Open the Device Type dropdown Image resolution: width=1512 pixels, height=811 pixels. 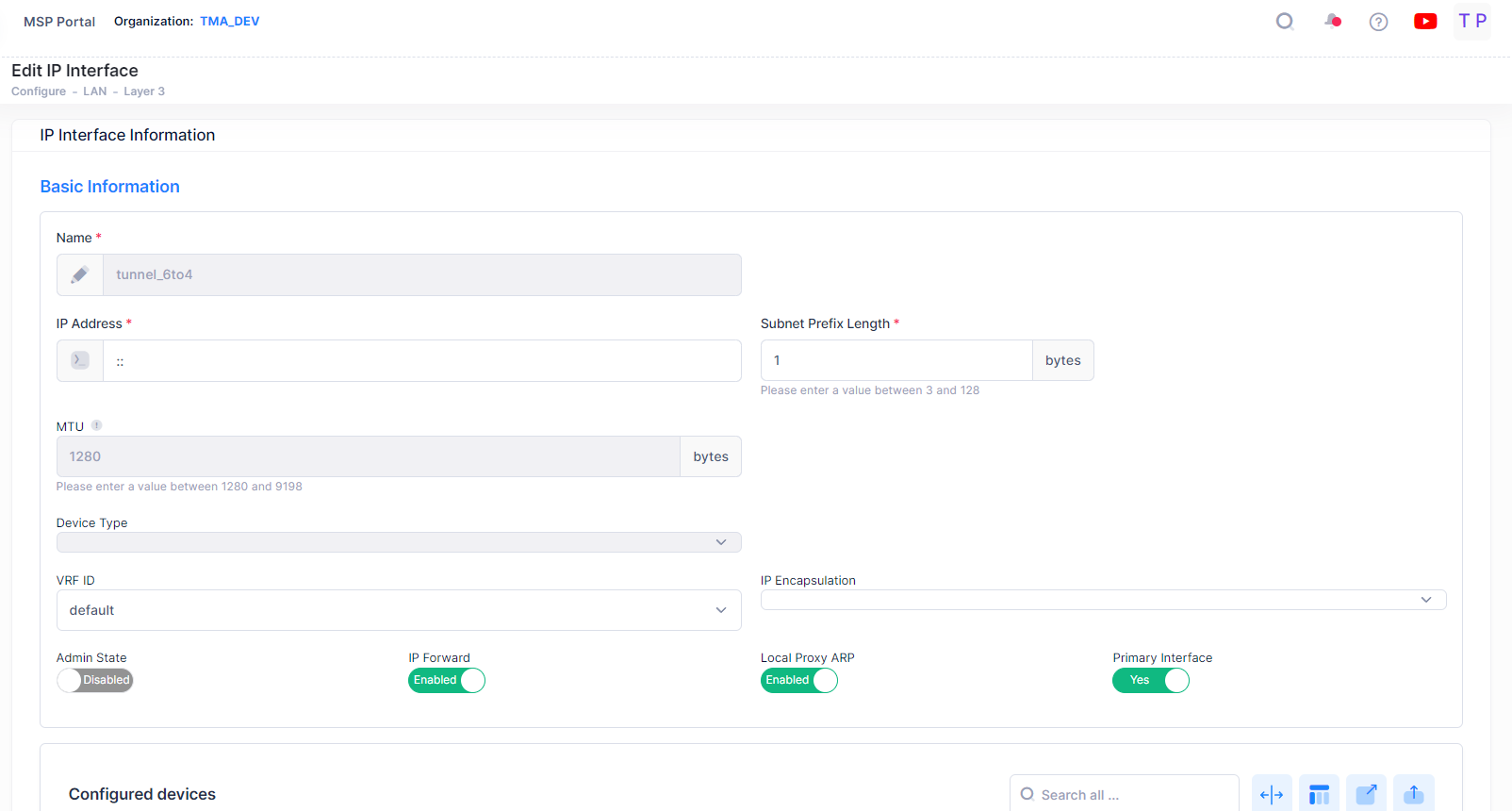[x=398, y=542]
